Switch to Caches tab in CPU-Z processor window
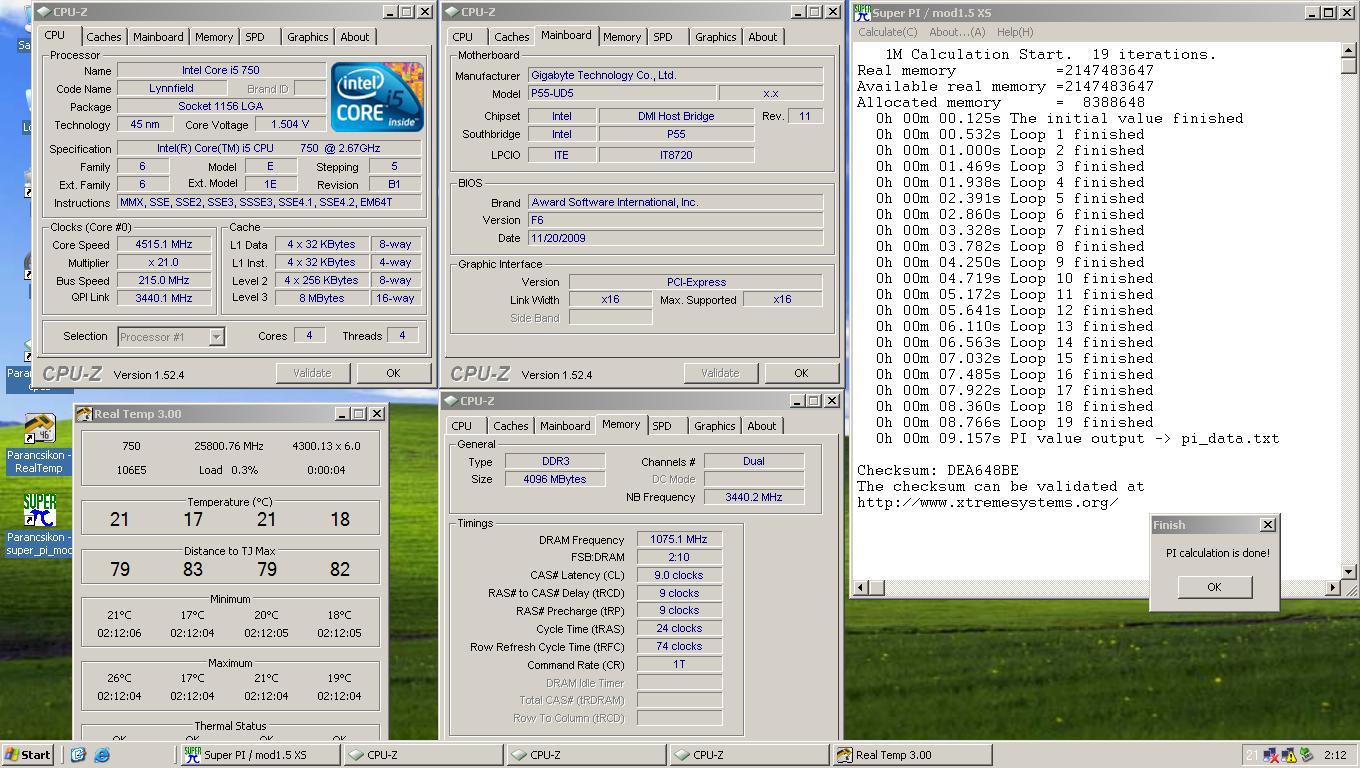Viewport: 1360px width, 768px height. point(103,37)
